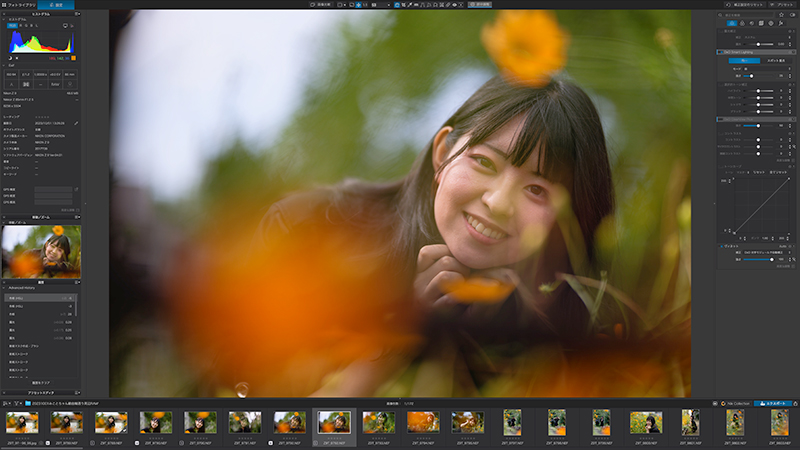Image resolution: width=800 pixels, height=450 pixels.
Task: Click the 1:1 zoom icon in toolbar
Action: point(365,5)
